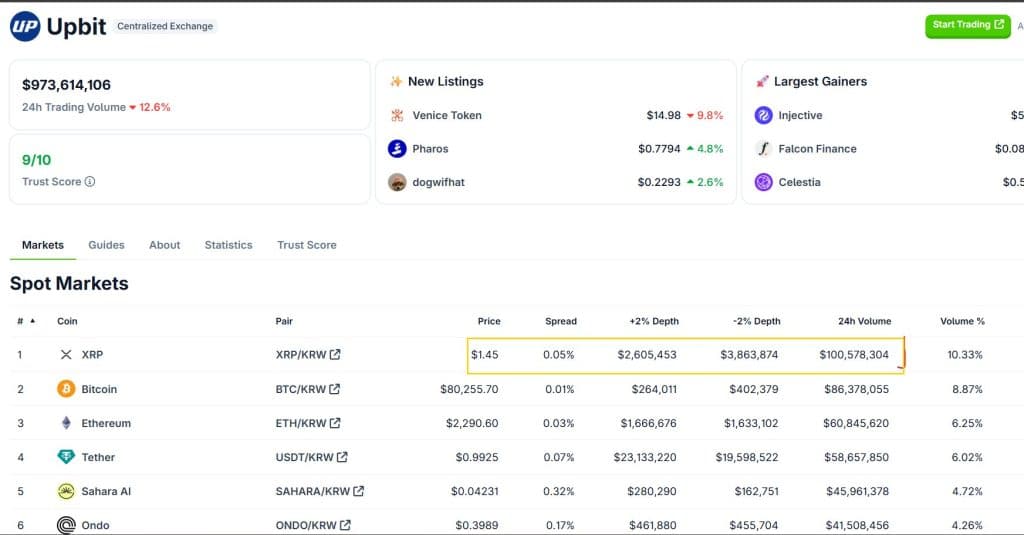Click the Bitcoin coin name
This screenshot has width=1024, height=535.
(99, 389)
